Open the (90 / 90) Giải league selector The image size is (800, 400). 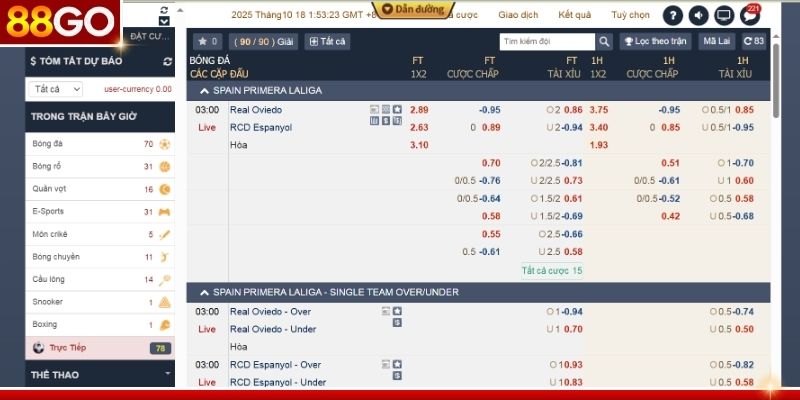point(264,42)
